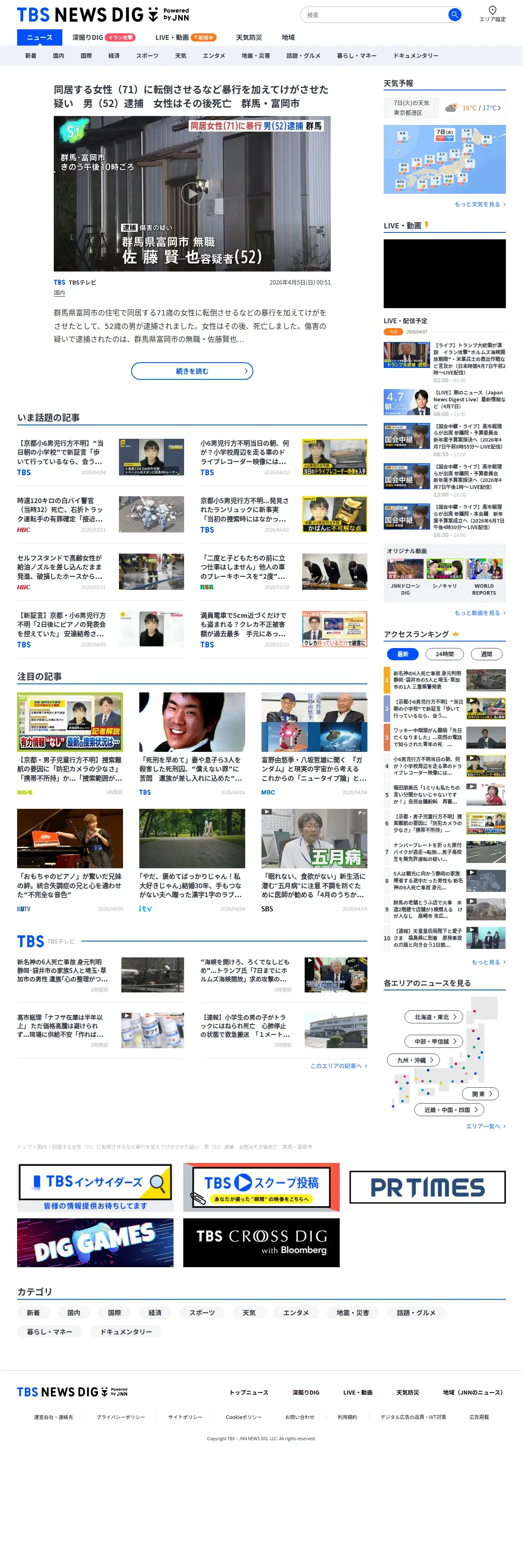Open area settings location pin icon
Viewport: 523px width, 1568px height.
click(492, 10)
